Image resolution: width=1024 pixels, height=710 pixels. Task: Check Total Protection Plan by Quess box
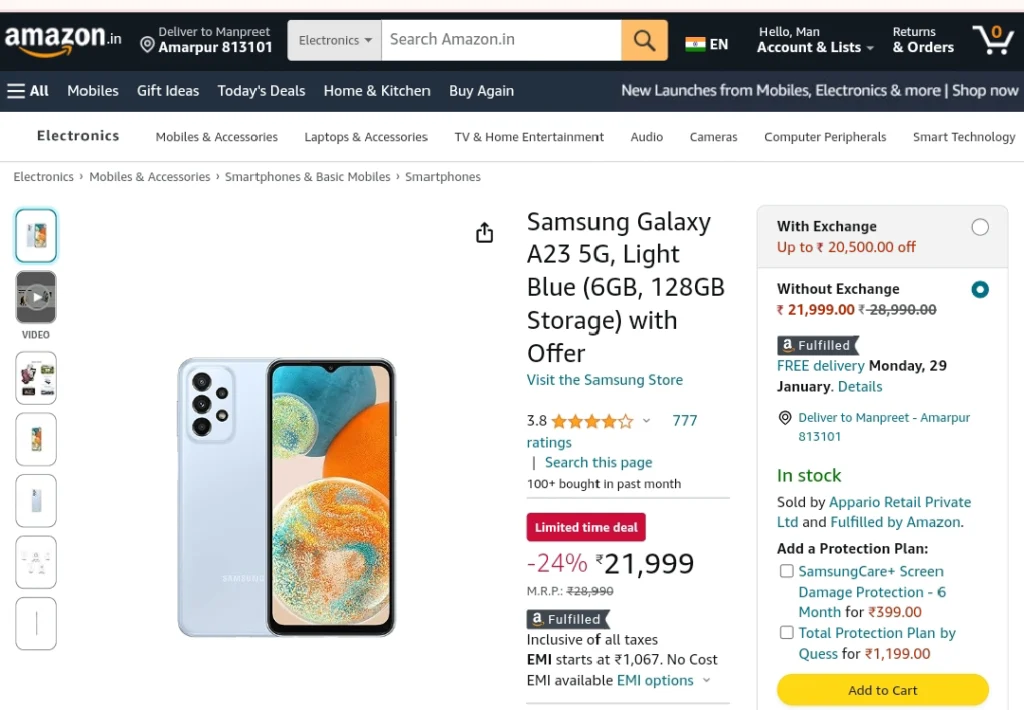click(787, 633)
